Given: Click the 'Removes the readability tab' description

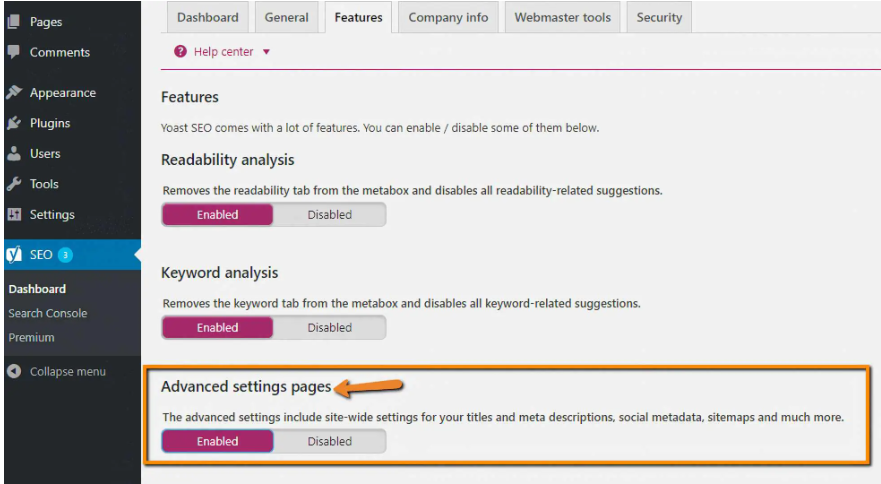Looking at the screenshot, I should (x=412, y=191).
